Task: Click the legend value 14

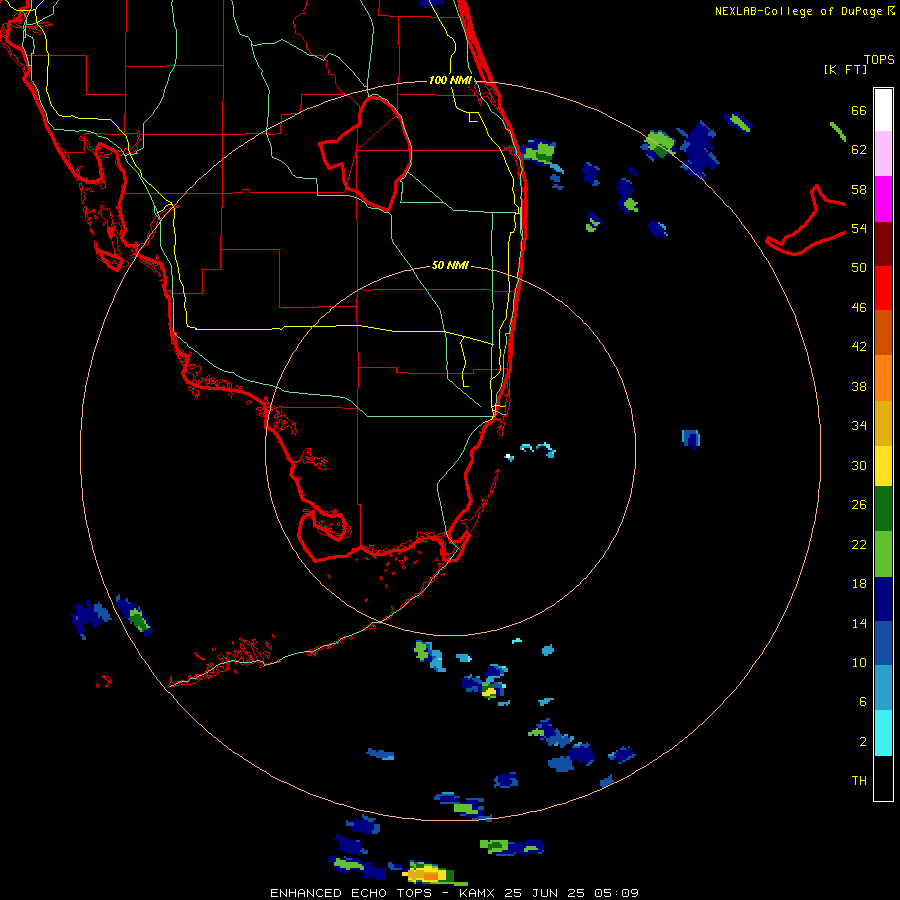Action: pyautogui.click(x=859, y=623)
